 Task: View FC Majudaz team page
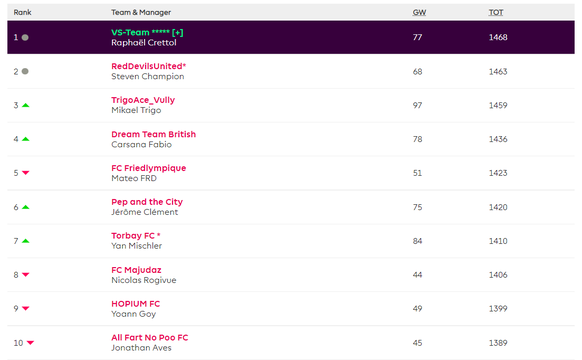[x=136, y=270]
